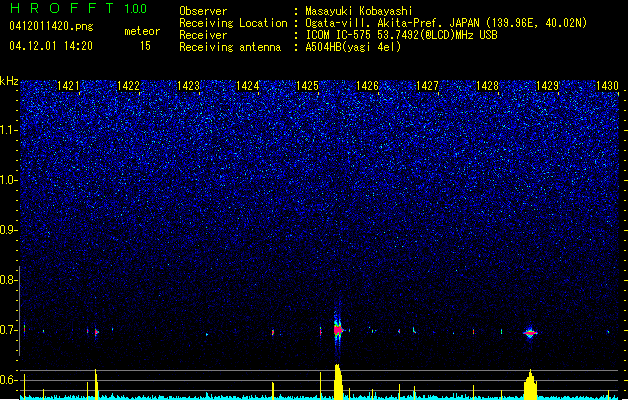Click the 1.0 kHz frequency axis label
This screenshot has width=629, height=400.
click(x=9, y=180)
